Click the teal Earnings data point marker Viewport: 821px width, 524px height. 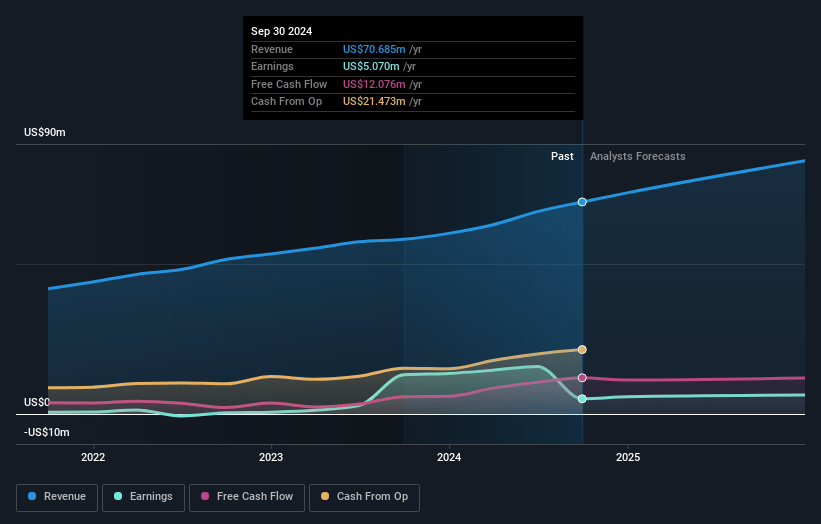tap(582, 399)
